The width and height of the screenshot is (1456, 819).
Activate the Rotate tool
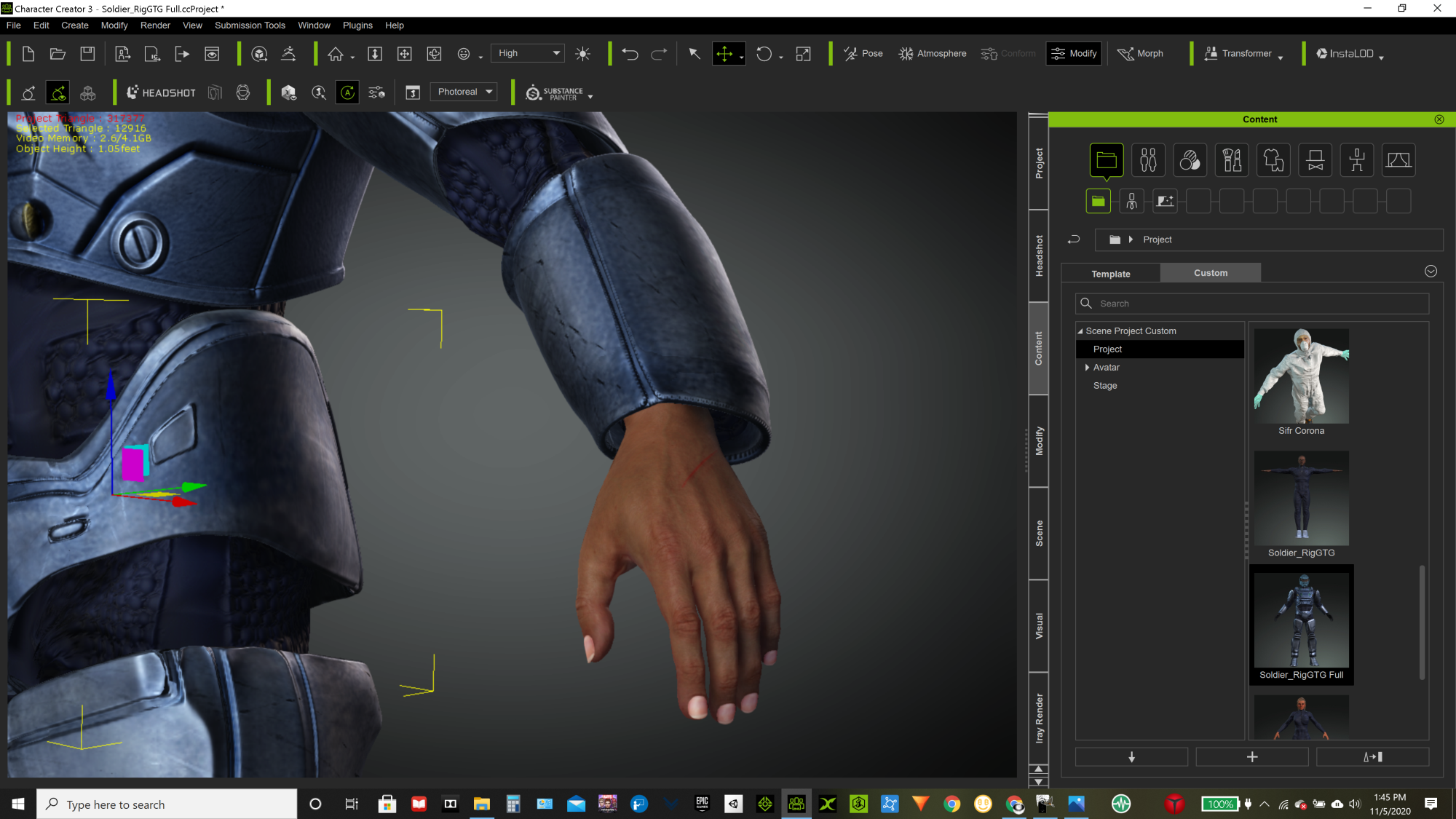coord(764,54)
